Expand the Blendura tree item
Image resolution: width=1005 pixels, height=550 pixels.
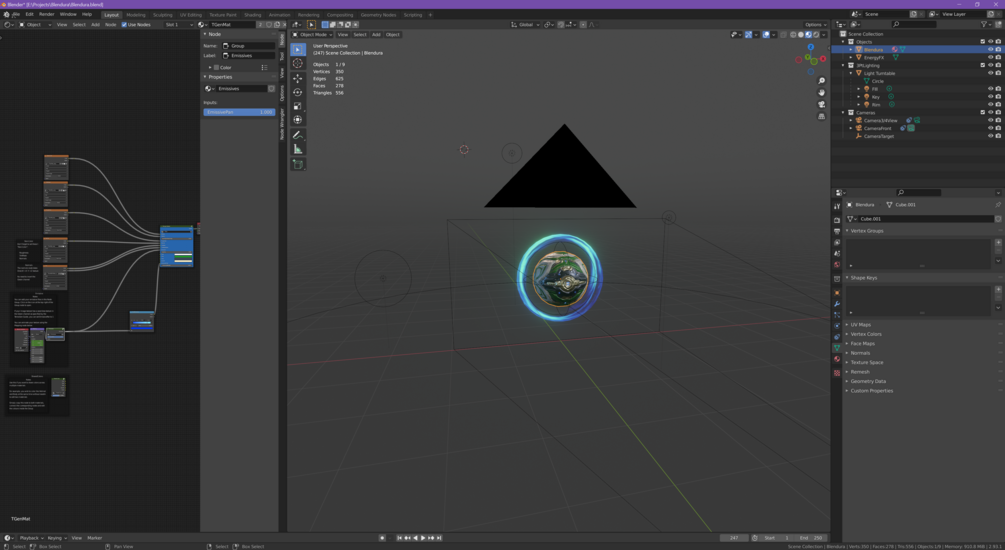coord(851,49)
